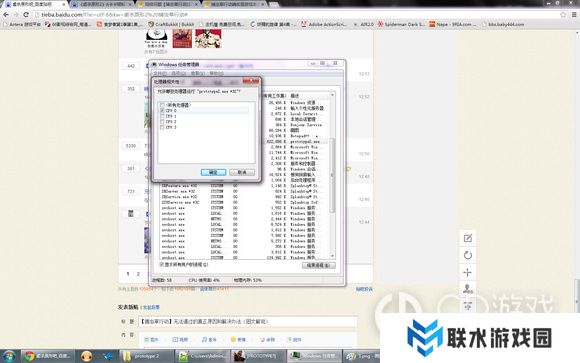Enable the CPU 1 checkbox
This screenshot has width=580, height=363.
(x=162, y=116)
